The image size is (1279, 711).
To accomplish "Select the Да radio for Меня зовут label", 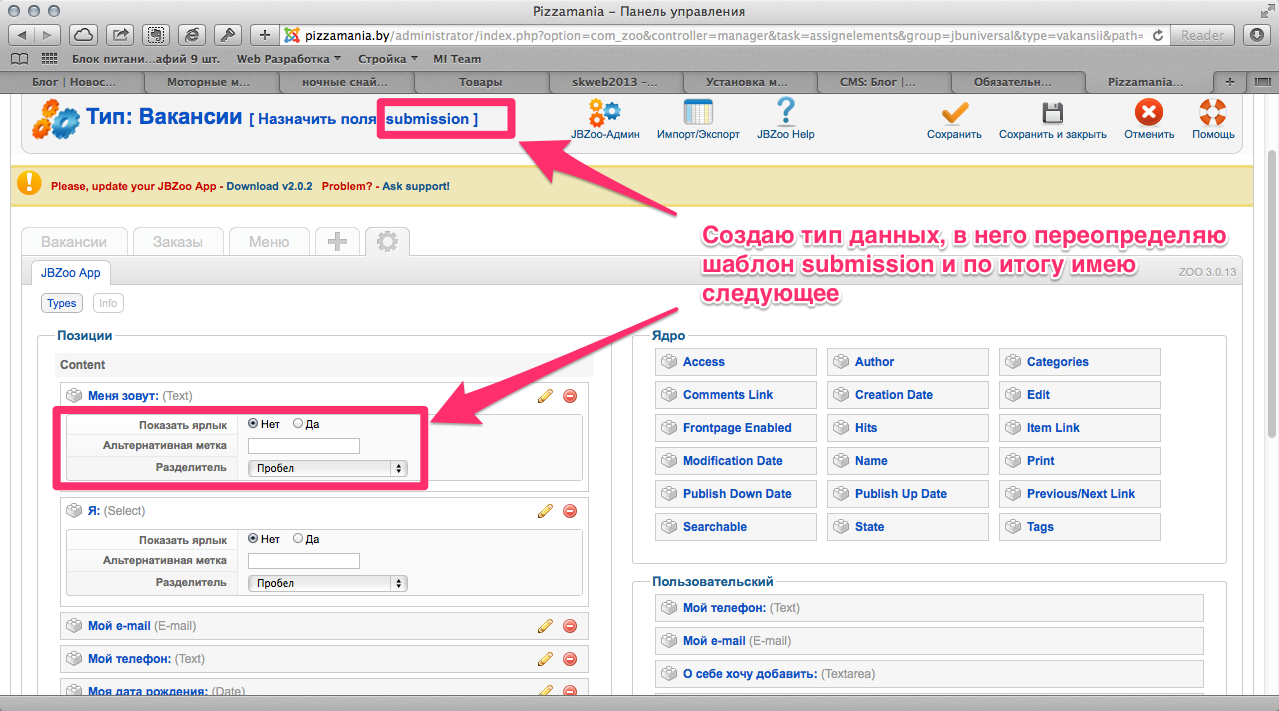I will click(298, 424).
